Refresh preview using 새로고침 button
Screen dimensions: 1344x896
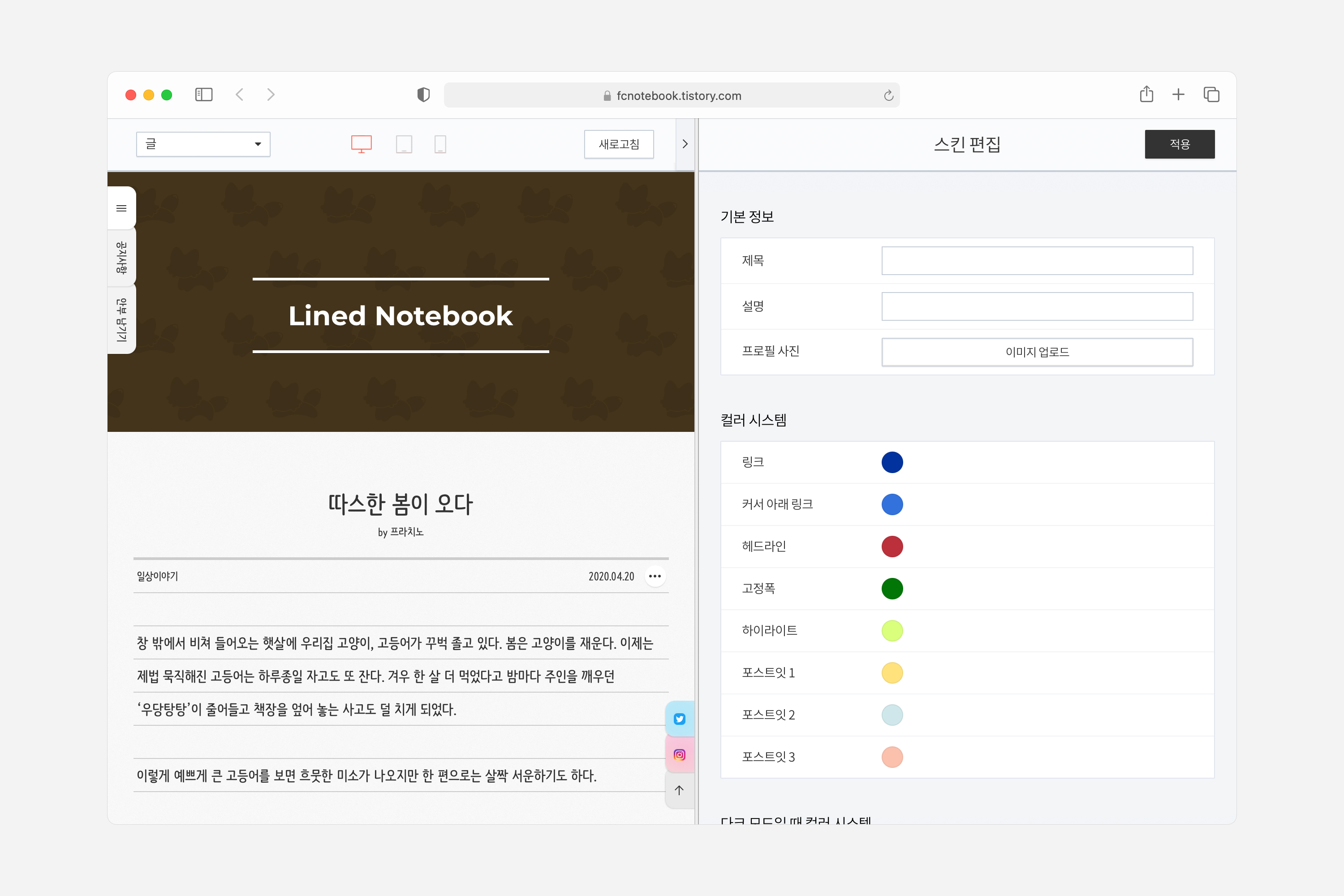coord(619,144)
